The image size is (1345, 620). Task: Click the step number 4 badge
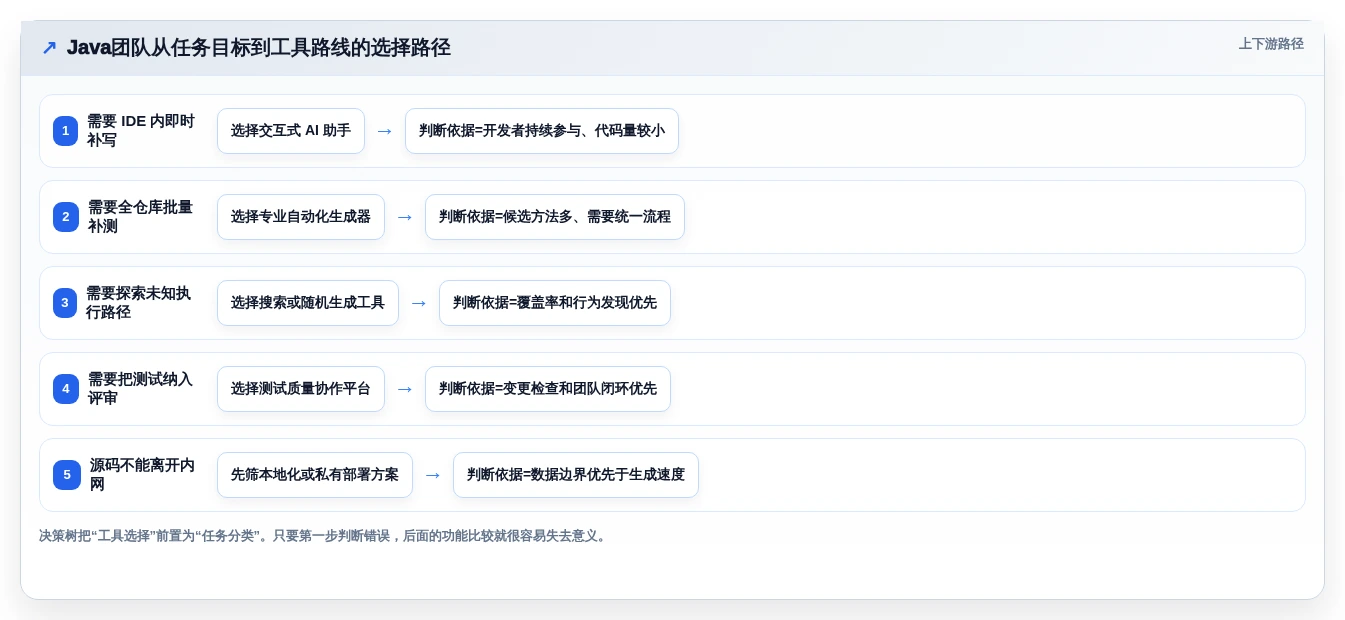[x=65, y=389]
